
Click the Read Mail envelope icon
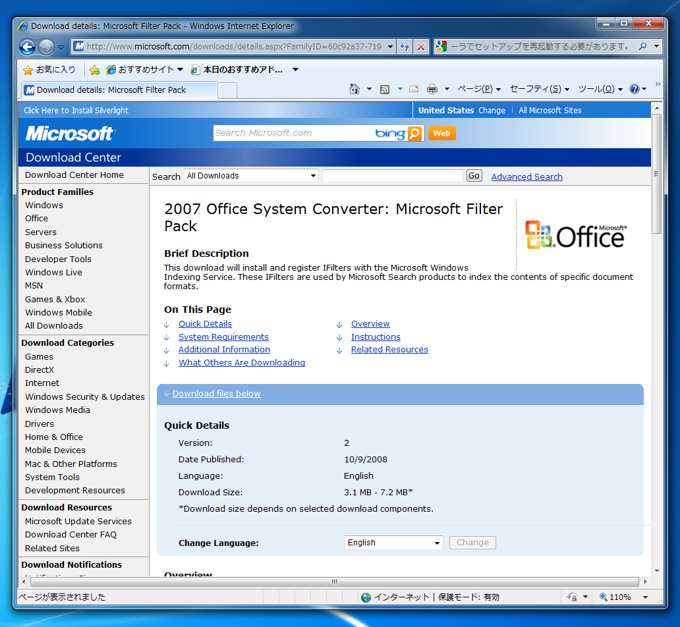coord(414,89)
